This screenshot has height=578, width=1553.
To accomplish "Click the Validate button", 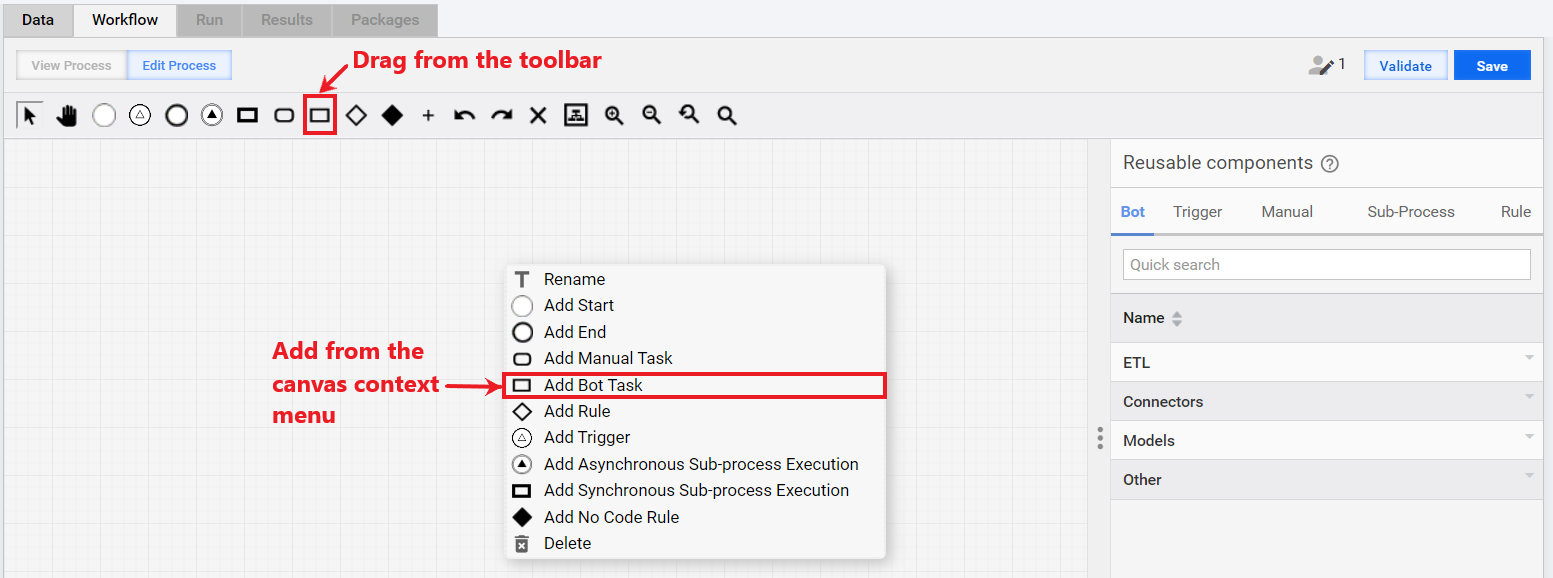I will (x=1405, y=65).
